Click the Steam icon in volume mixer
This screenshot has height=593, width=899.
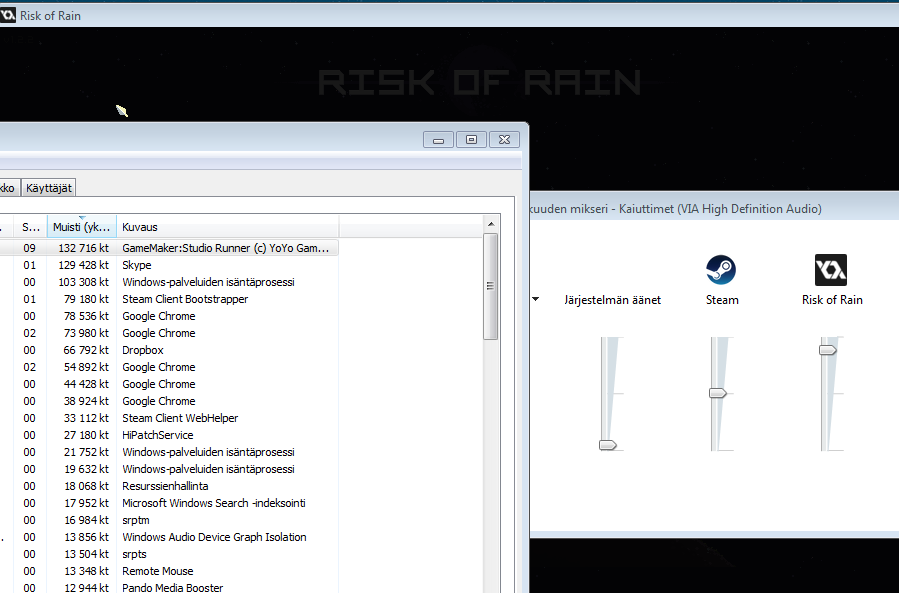(x=721, y=270)
